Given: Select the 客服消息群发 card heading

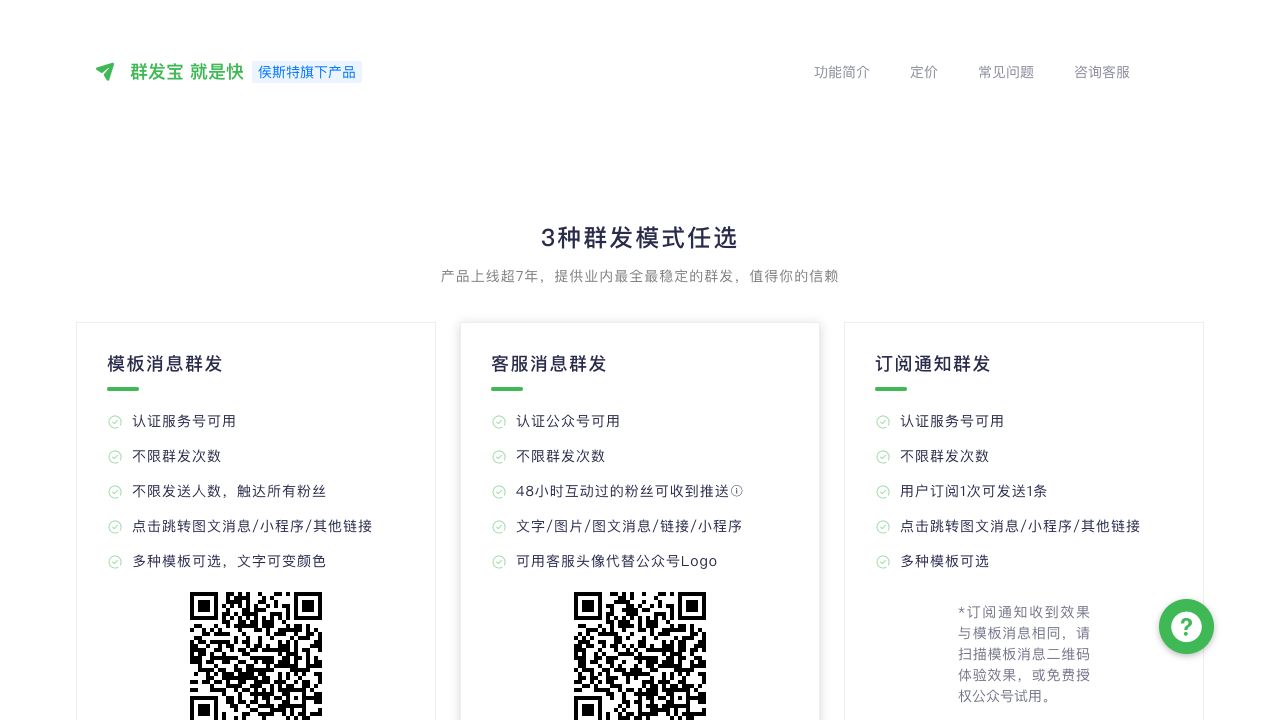Looking at the screenshot, I should (549, 364).
